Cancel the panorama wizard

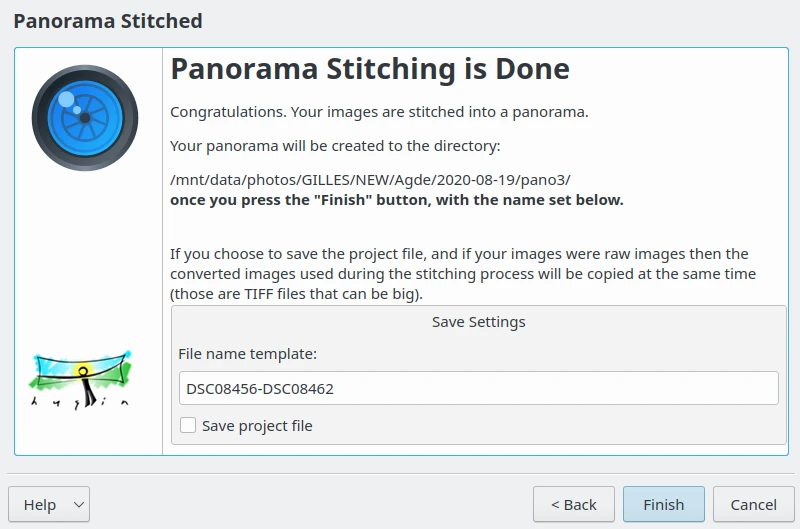point(753,505)
